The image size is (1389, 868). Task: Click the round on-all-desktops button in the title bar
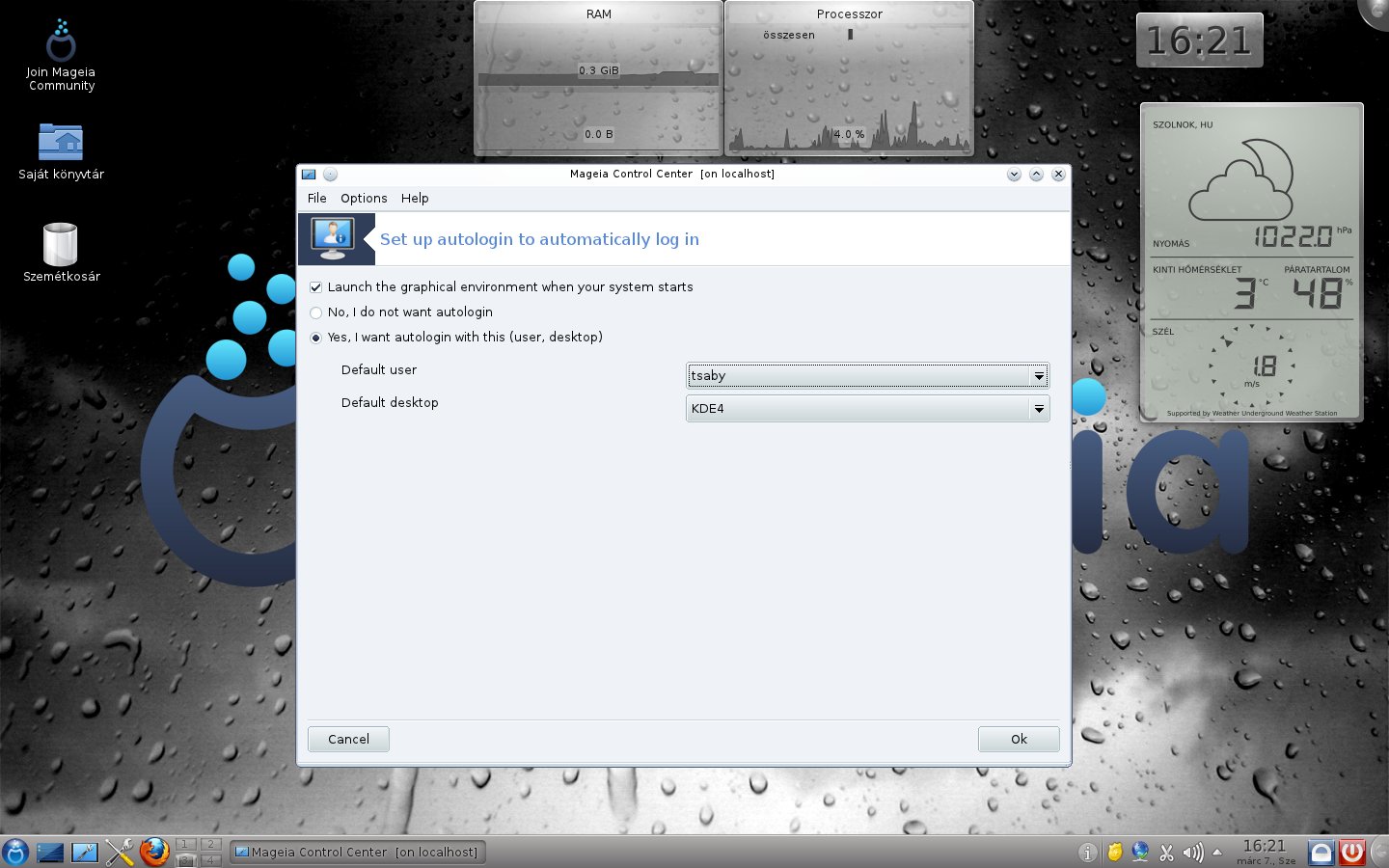(x=330, y=175)
